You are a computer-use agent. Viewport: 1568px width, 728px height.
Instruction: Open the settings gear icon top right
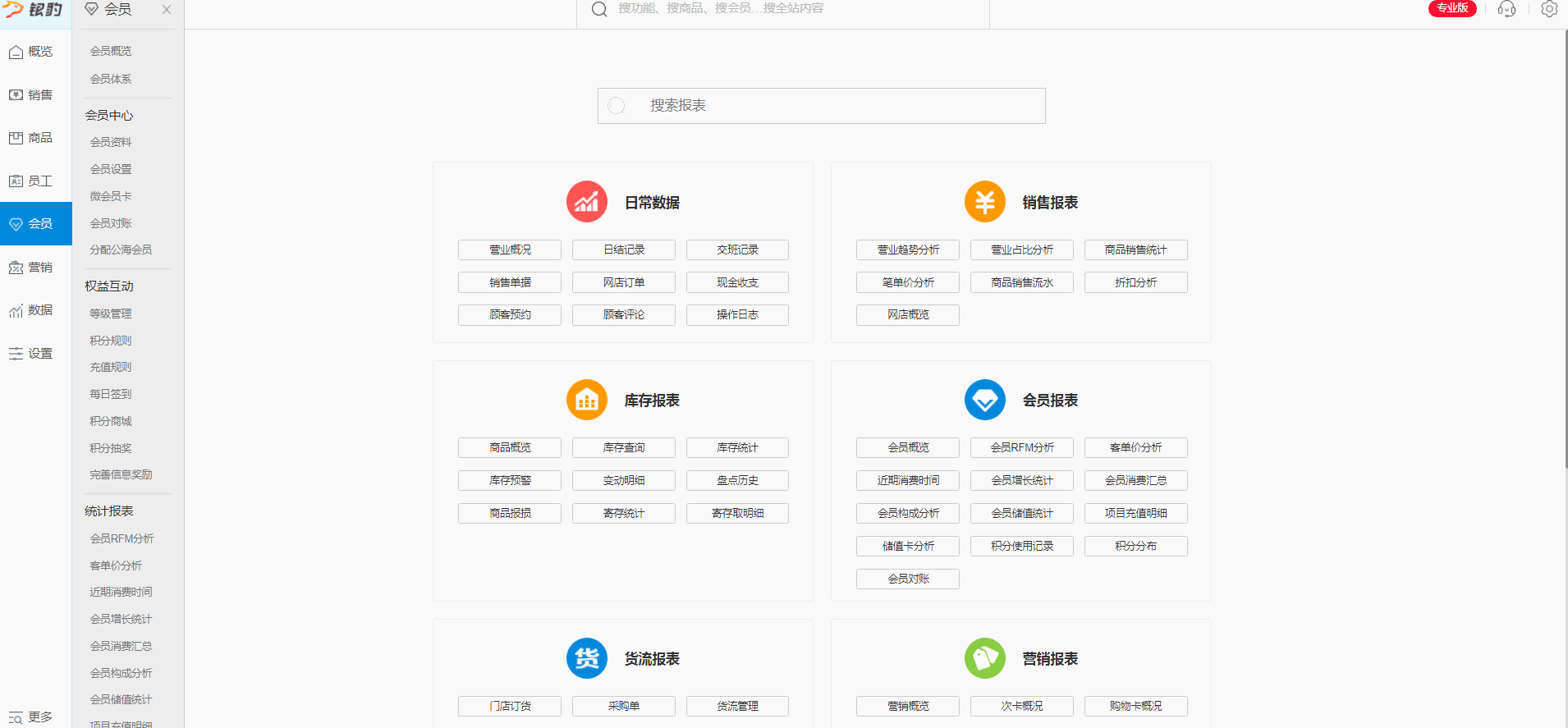tap(1549, 9)
